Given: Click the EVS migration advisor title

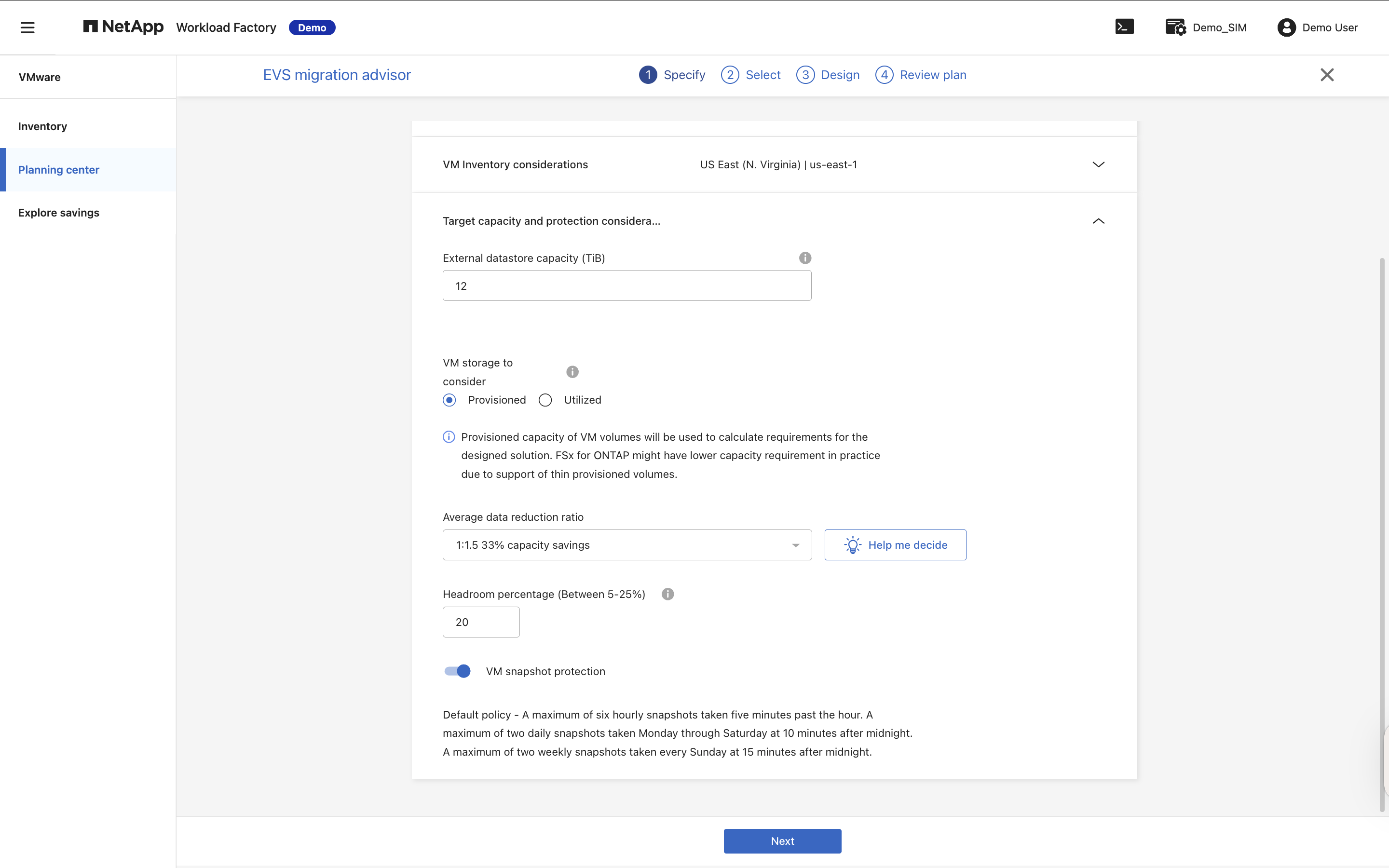Looking at the screenshot, I should tap(337, 75).
